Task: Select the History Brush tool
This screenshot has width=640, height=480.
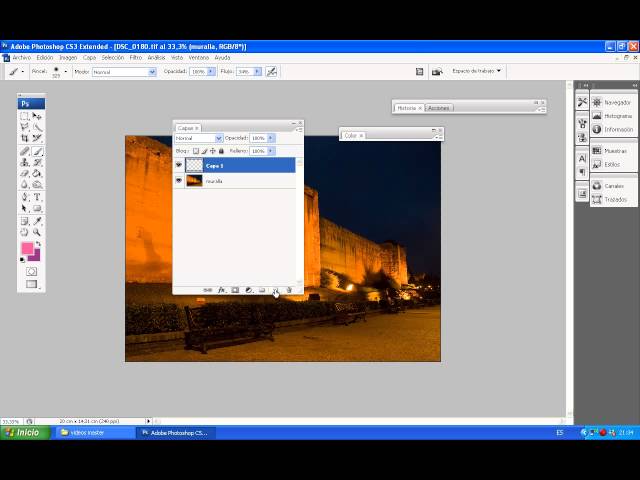Action: click(37, 162)
